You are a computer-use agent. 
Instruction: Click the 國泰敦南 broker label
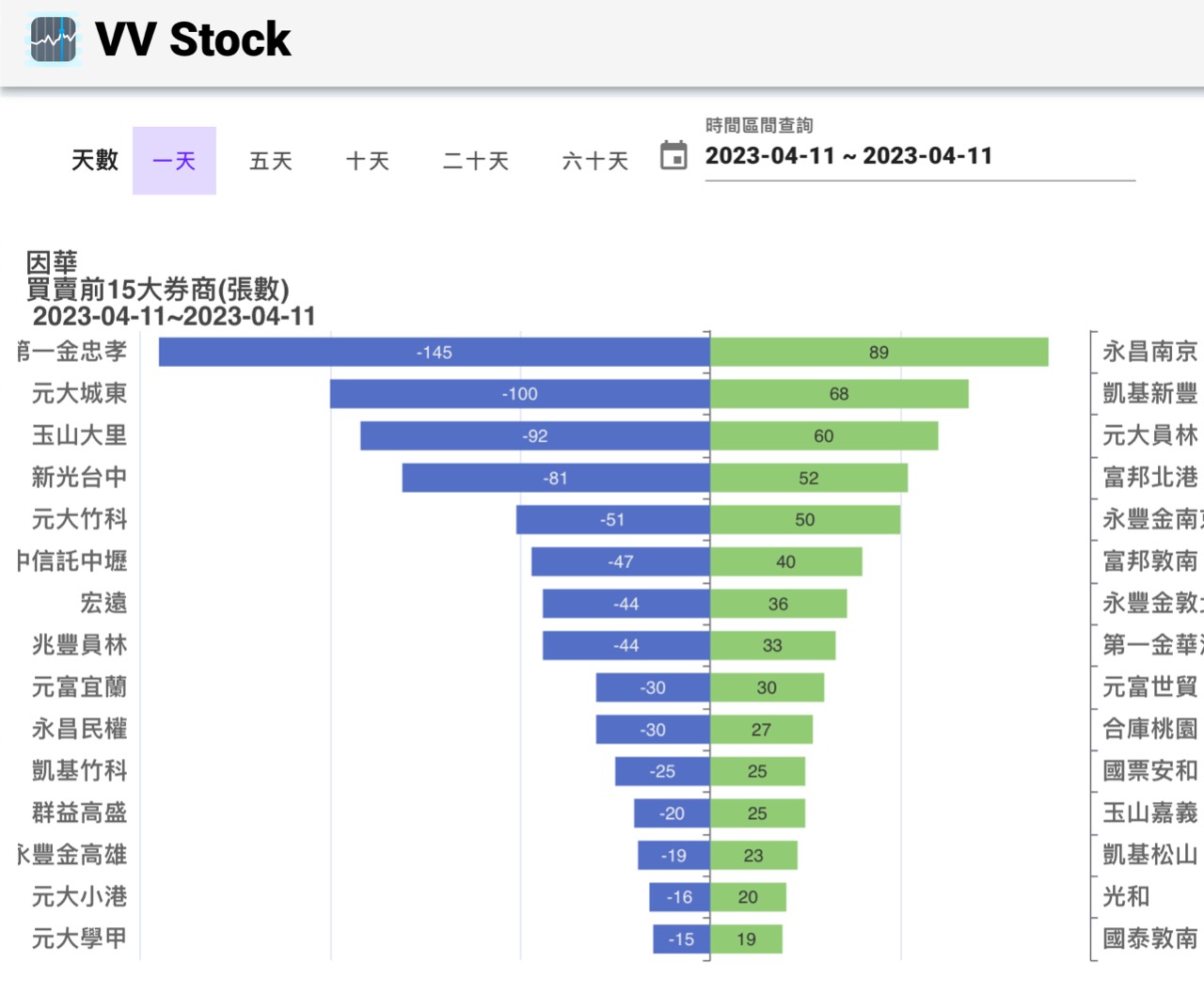(1148, 939)
